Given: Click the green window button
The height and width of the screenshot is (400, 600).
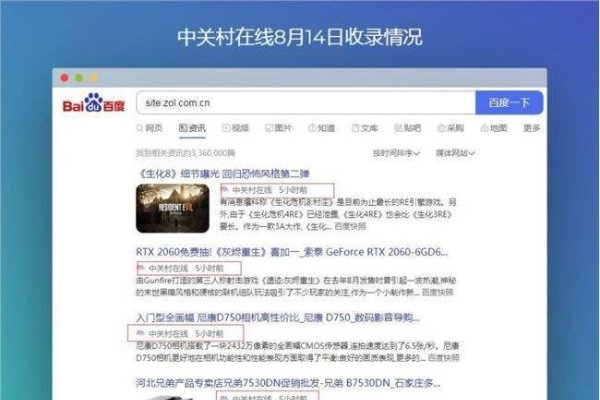Looking at the screenshot, I should (79, 78).
